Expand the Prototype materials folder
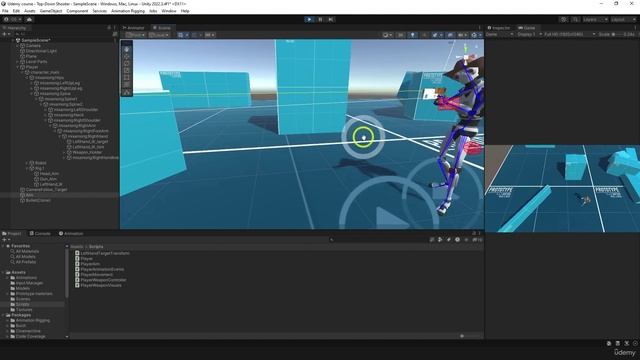640x360 pixels. (7, 294)
